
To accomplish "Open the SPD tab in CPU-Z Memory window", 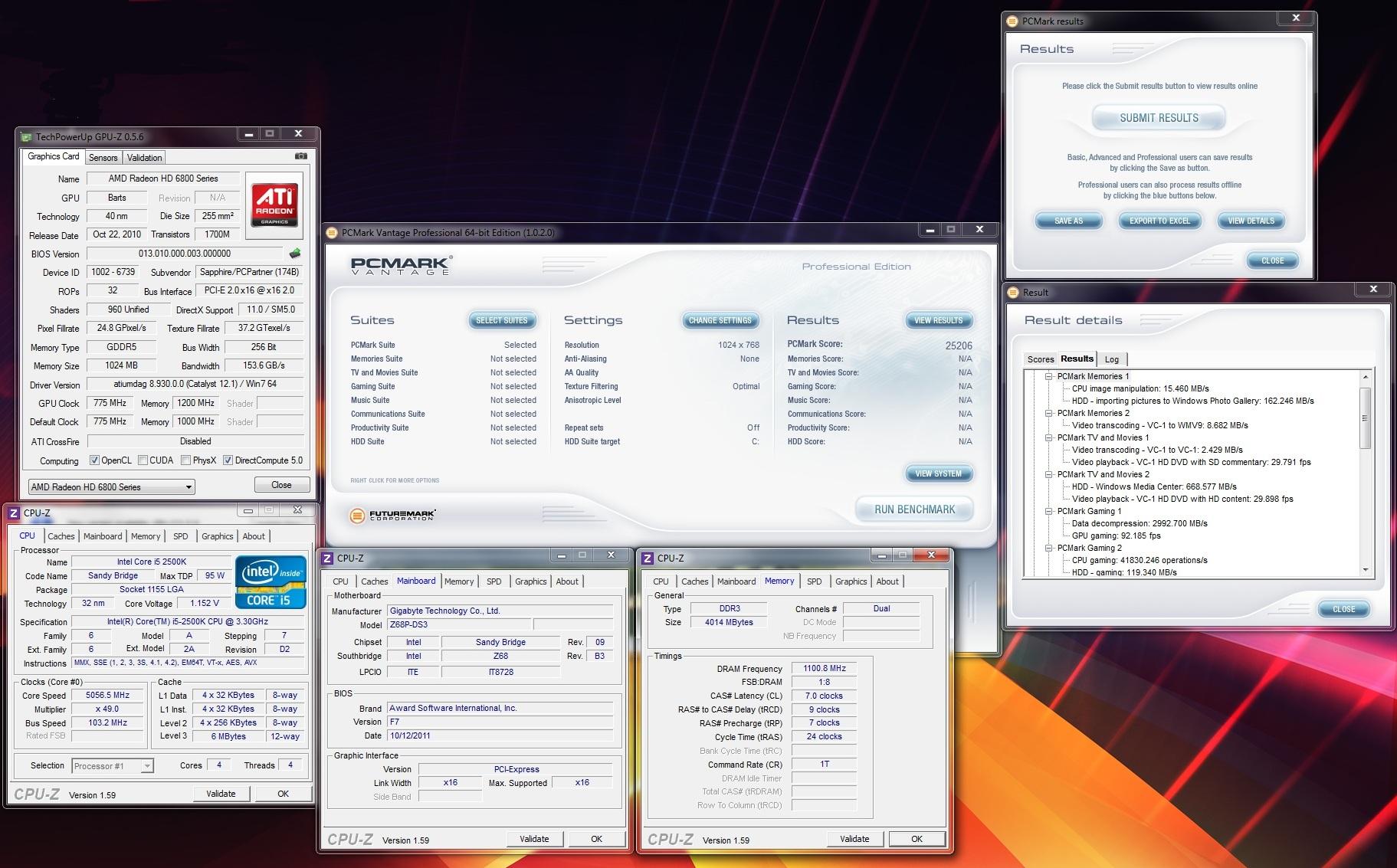I will 815,581.
